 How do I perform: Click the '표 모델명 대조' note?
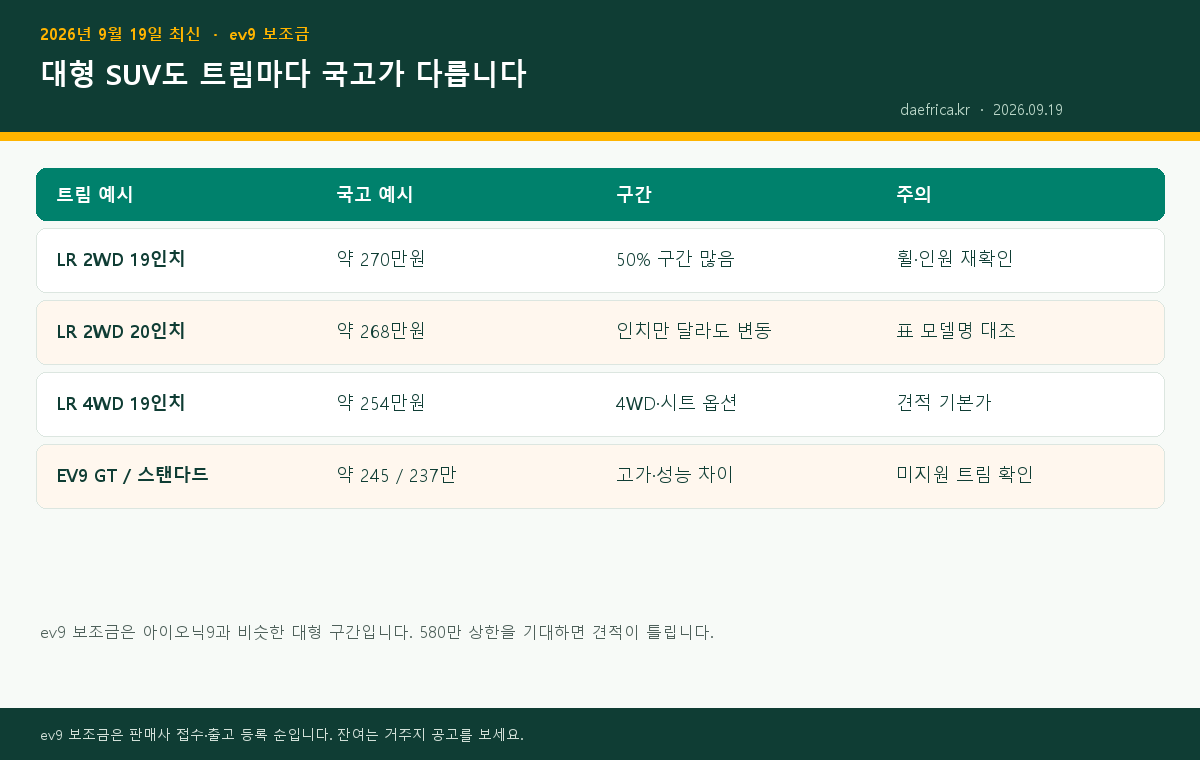[x=956, y=331]
